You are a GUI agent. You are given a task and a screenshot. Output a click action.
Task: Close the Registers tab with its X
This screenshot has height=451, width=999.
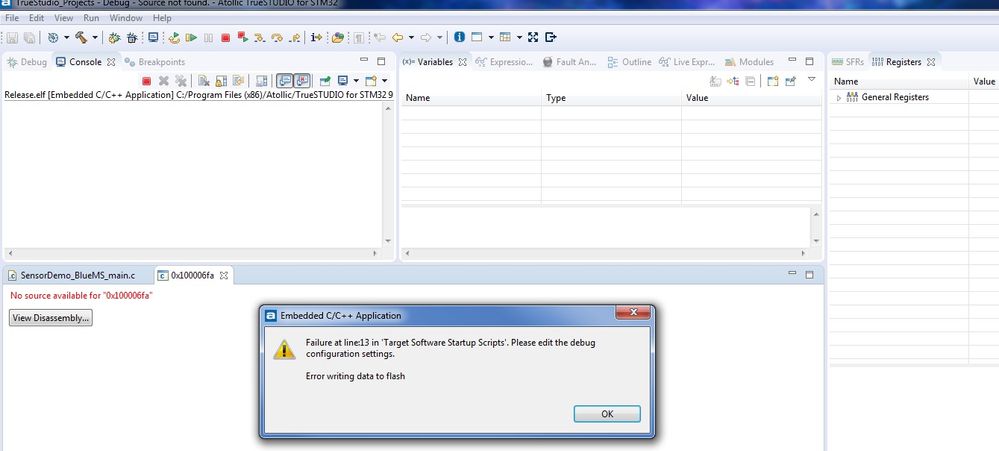click(x=931, y=62)
